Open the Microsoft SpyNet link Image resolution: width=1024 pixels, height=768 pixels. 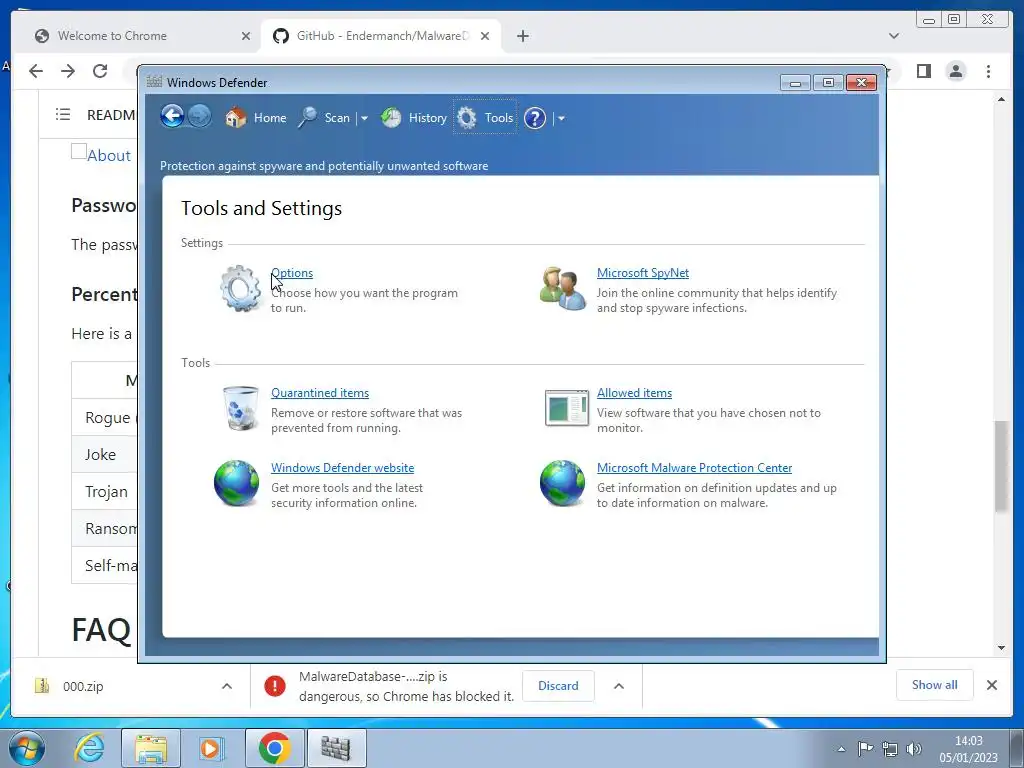pos(643,273)
